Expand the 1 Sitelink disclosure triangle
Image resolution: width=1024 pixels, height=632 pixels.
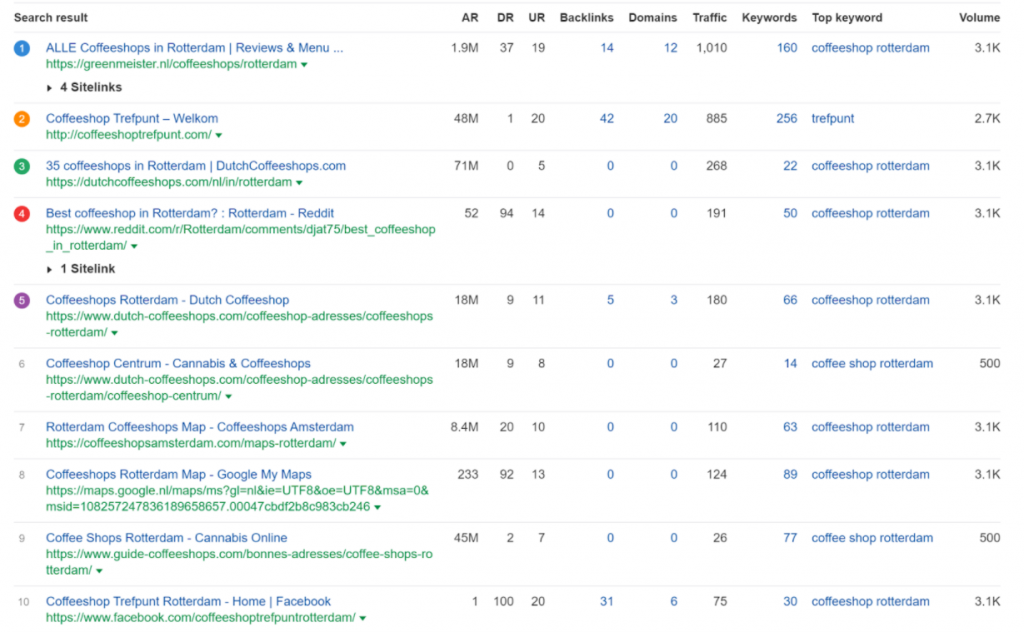pyautogui.click(x=49, y=269)
